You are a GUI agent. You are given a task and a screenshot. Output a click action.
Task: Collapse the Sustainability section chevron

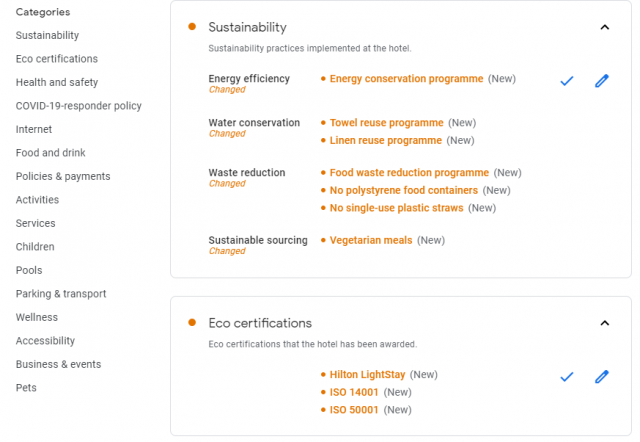click(604, 27)
